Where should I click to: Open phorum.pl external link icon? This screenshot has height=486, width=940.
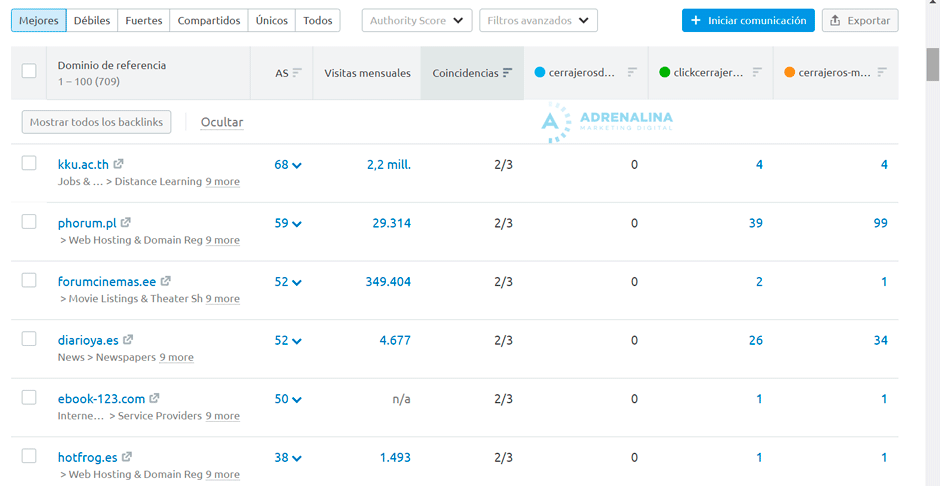[125, 222]
